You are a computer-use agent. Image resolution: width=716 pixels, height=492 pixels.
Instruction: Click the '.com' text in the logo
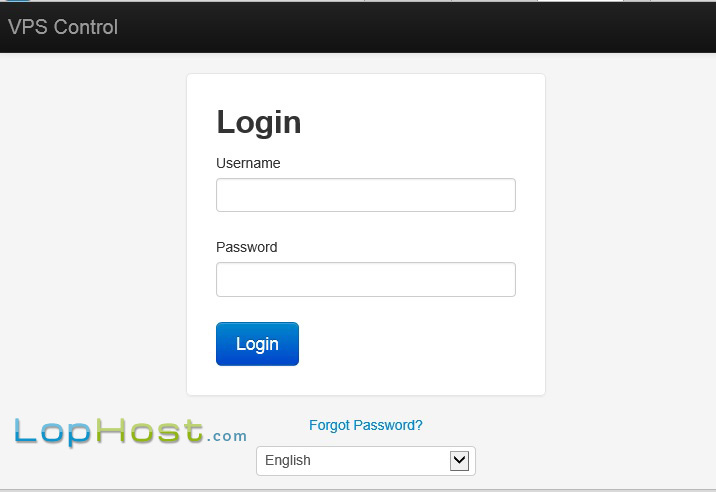tap(227, 436)
